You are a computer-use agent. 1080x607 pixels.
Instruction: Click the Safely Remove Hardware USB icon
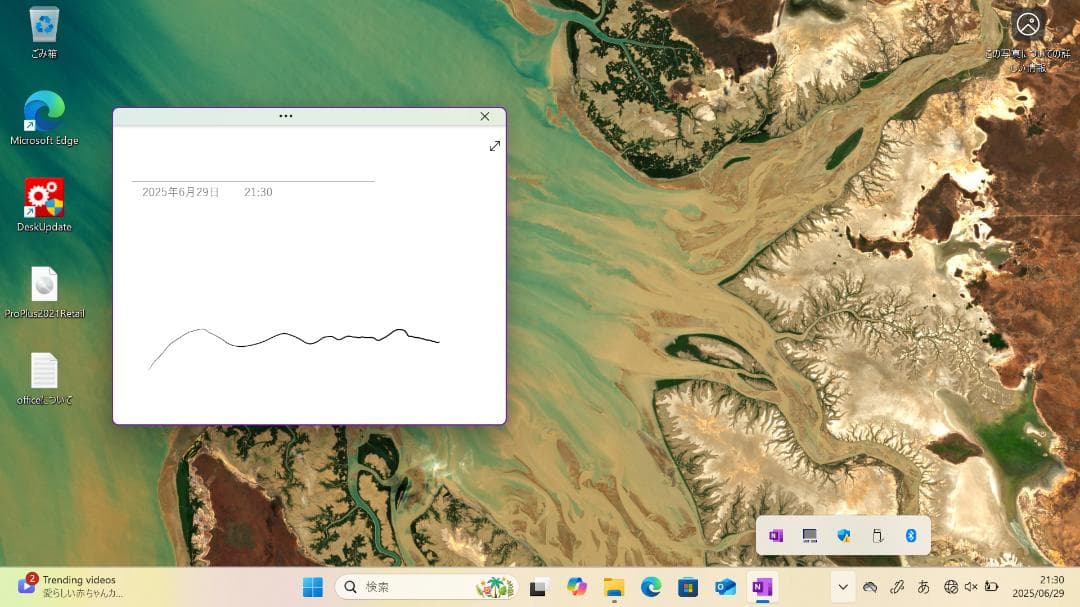click(878, 536)
